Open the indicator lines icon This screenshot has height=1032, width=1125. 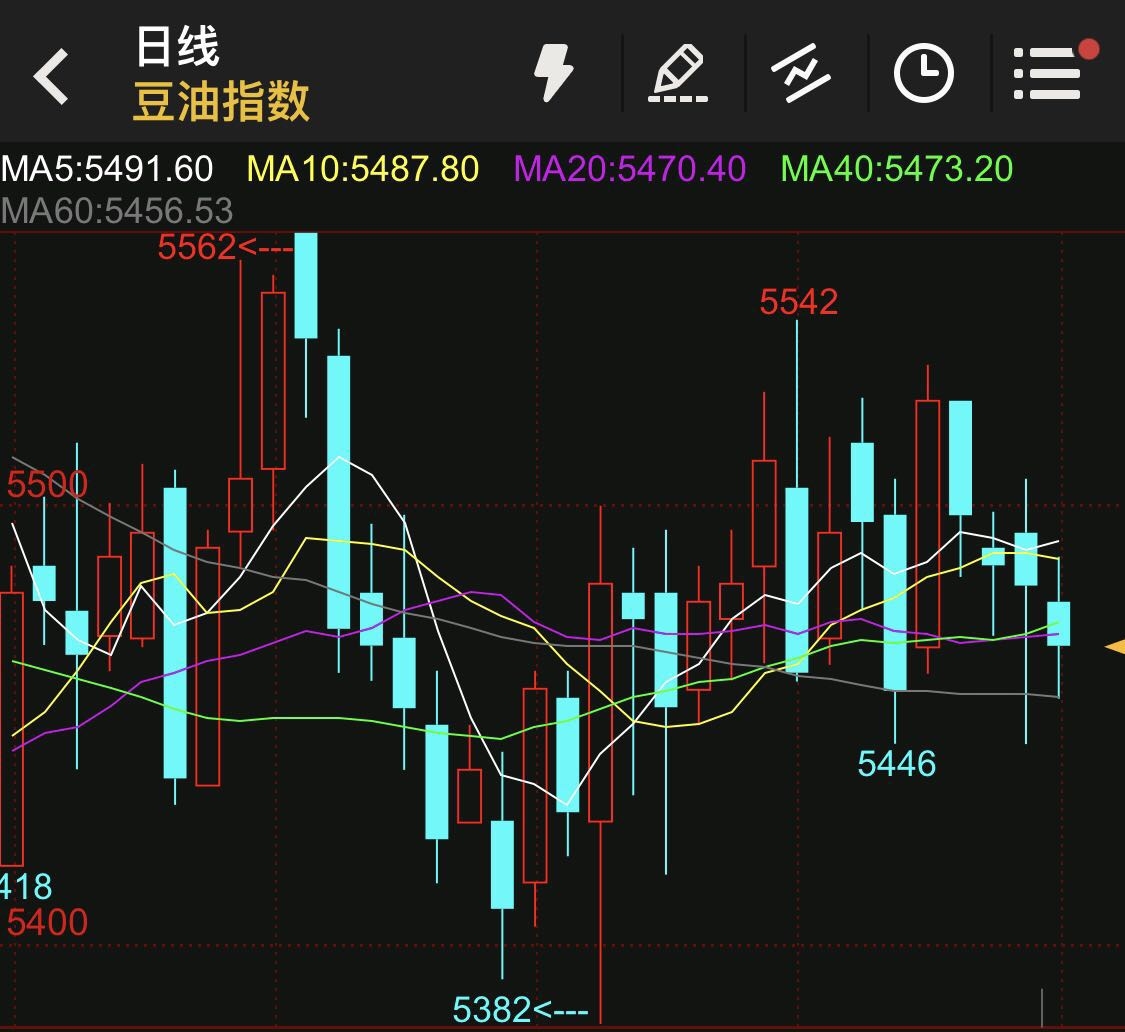[x=801, y=72]
